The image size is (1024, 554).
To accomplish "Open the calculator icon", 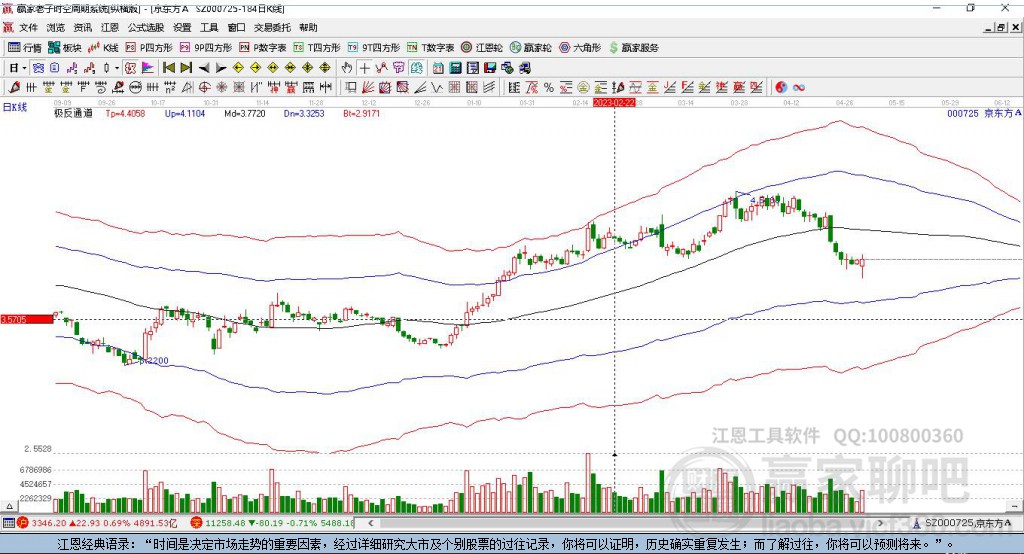I will [x=456, y=68].
